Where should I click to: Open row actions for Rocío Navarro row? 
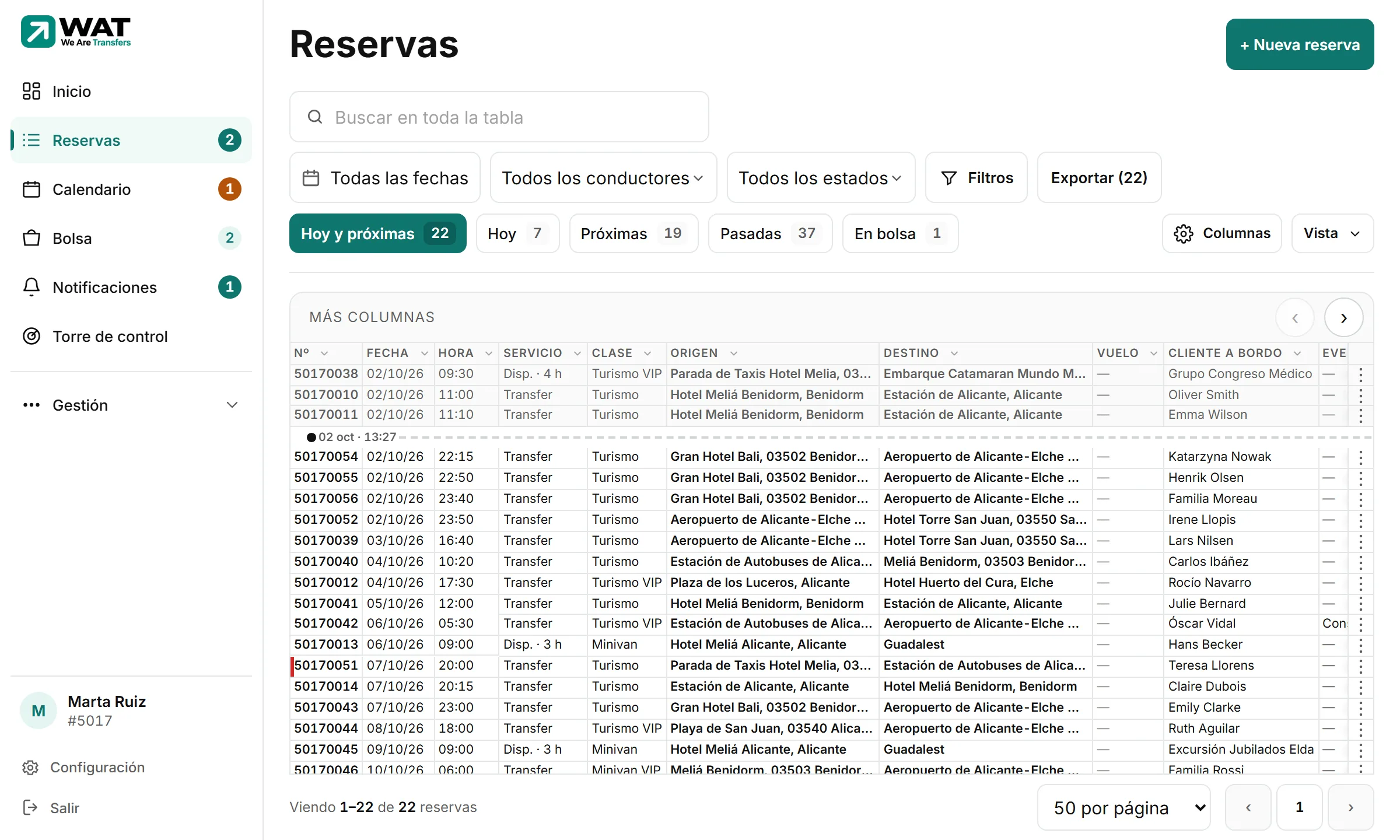pyautogui.click(x=1361, y=583)
